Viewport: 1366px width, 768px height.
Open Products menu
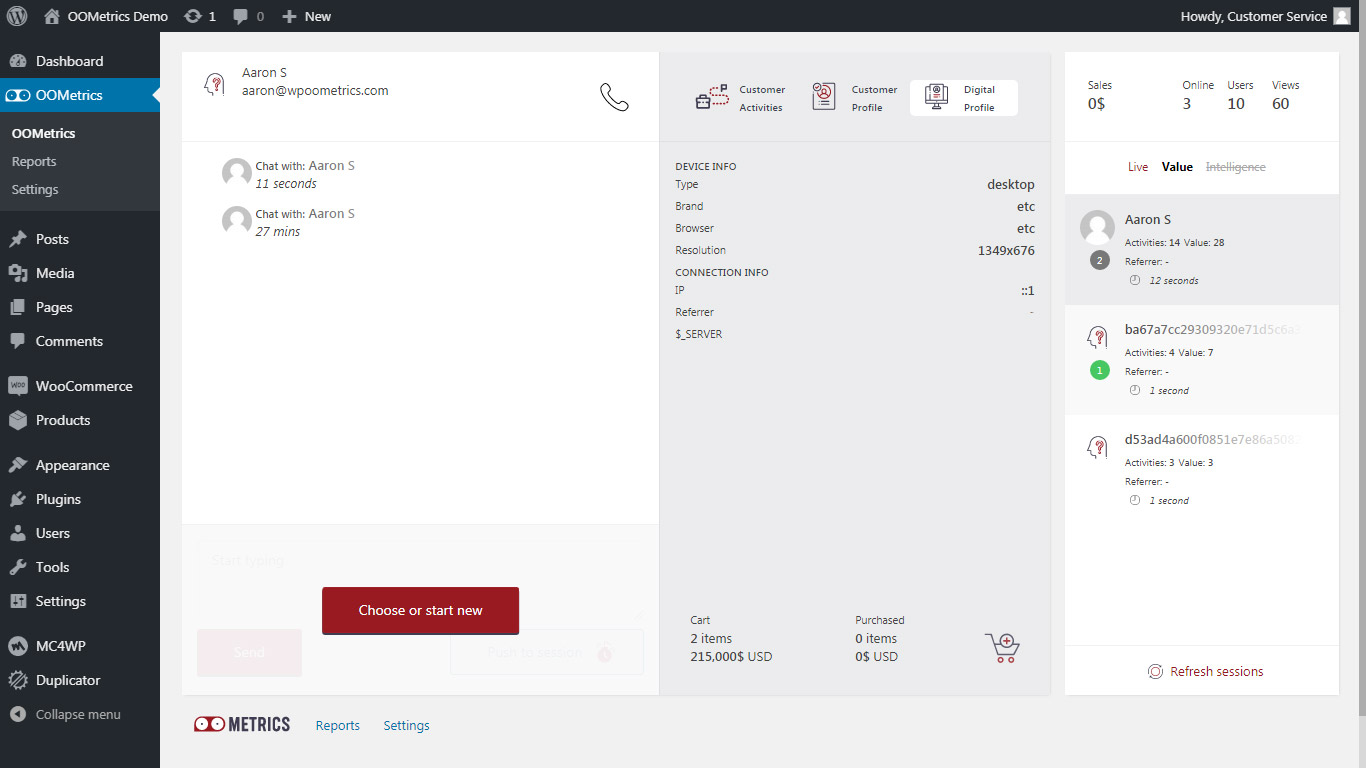[80, 420]
